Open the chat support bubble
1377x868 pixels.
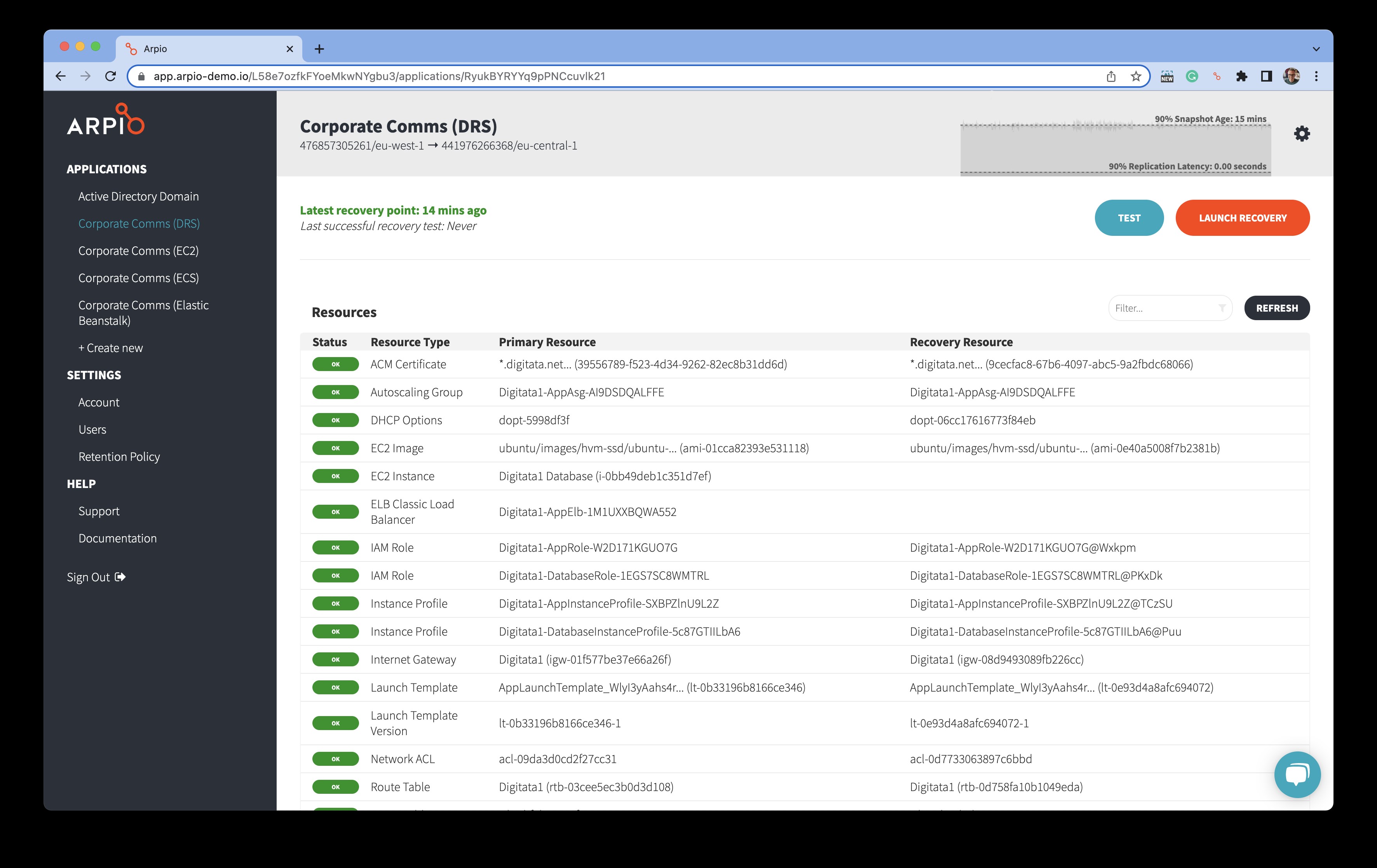point(1297,774)
